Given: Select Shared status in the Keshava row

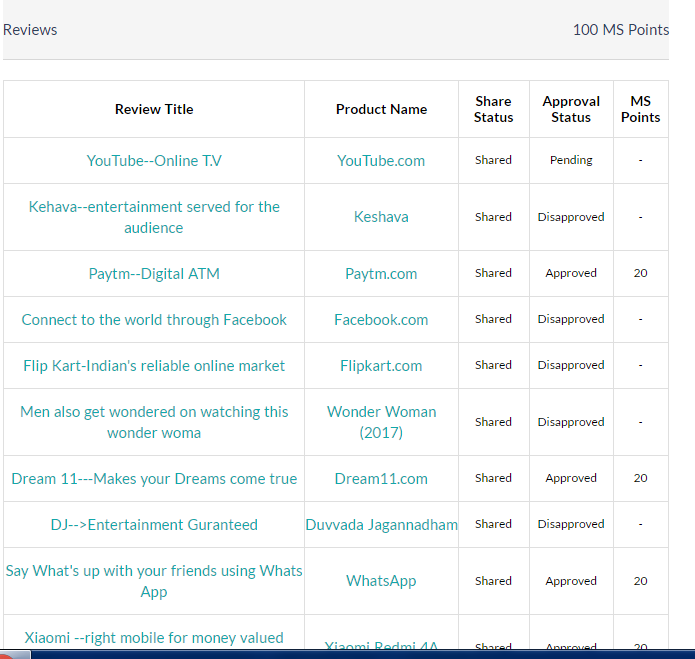Looking at the screenshot, I should (x=493, y=217).
